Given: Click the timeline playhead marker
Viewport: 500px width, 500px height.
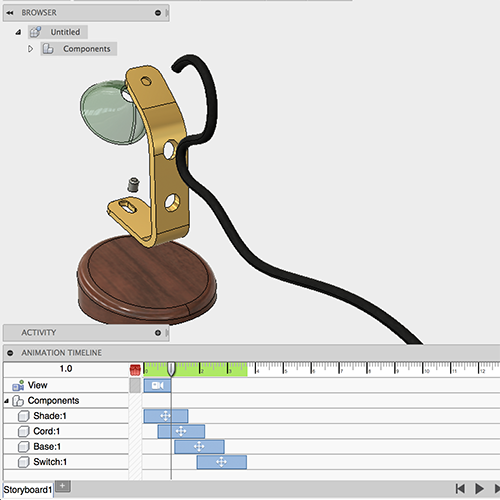Looking at the screenshot, I should (171, 369).
